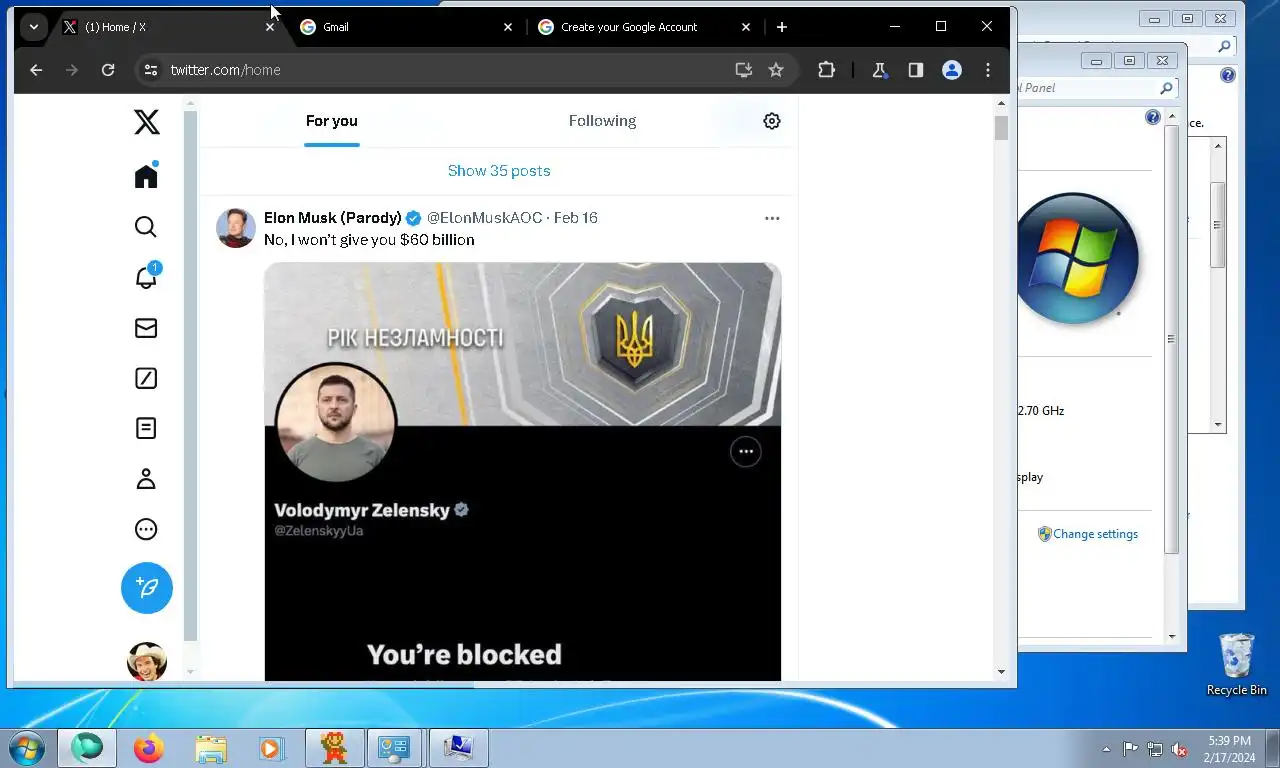1280x768 pixels.
Task: Open Notifications bell in sidebar
Action: tap(146, 277)
